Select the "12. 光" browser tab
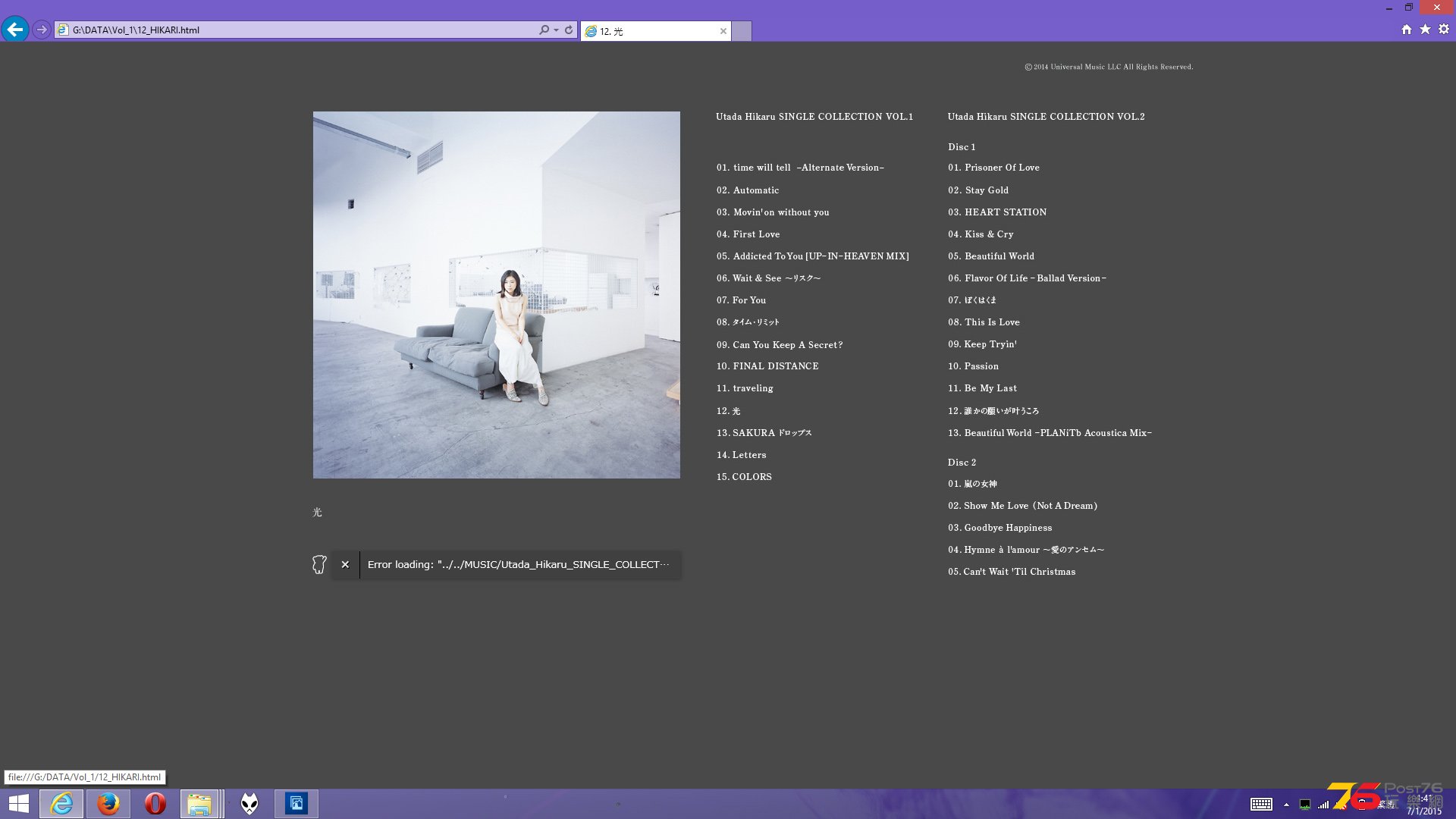 (656, 31)
